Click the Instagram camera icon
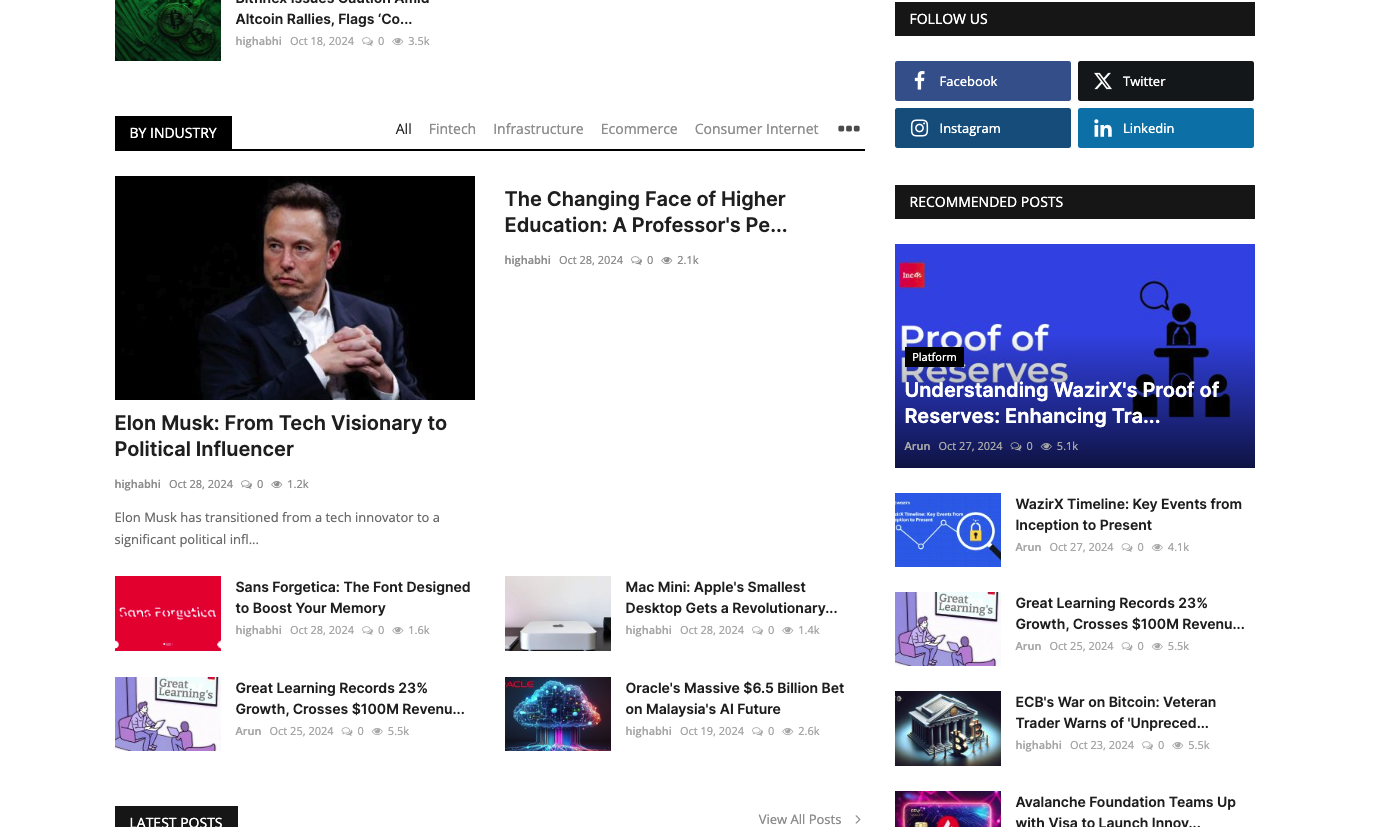 click(919, 128)
